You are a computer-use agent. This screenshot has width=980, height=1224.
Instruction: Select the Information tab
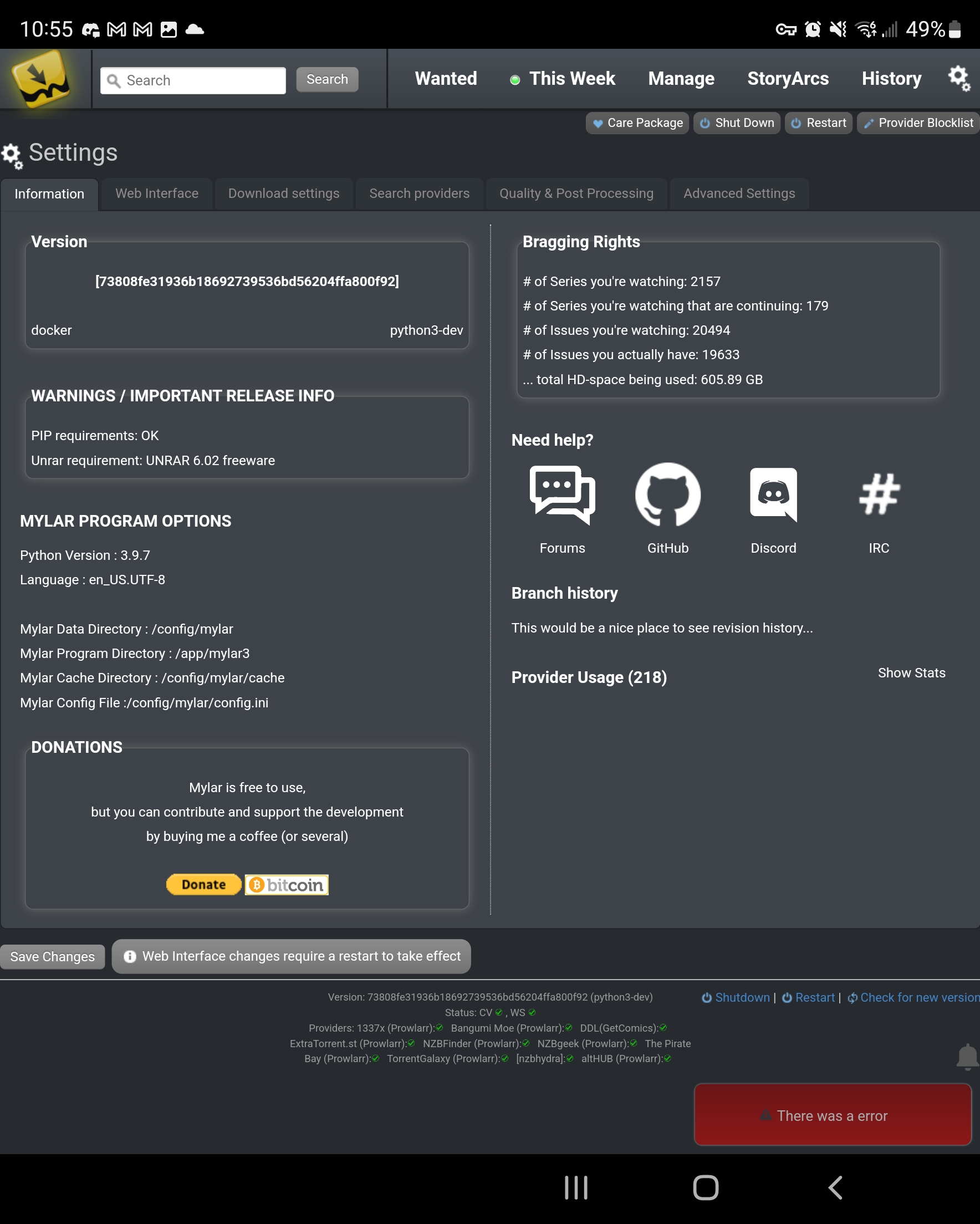(x=49, y=194)
